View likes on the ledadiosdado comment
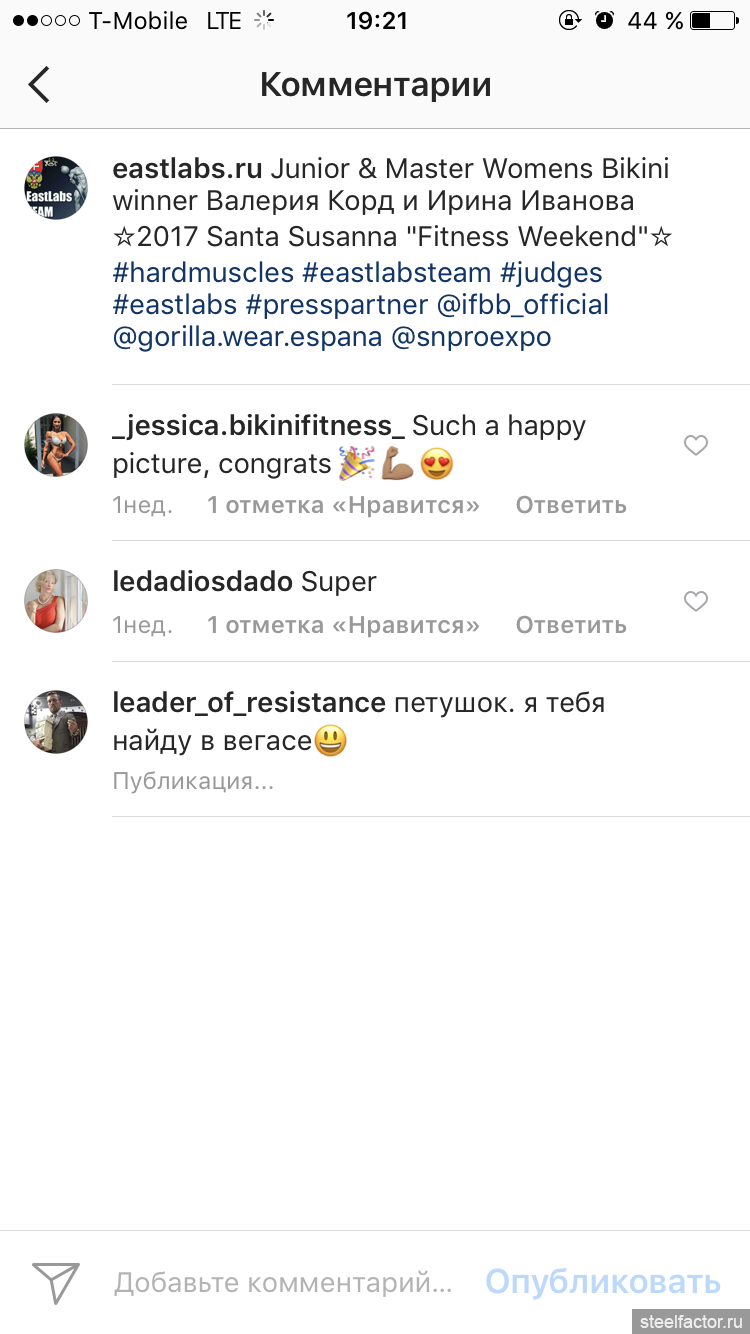The image size is (750, 1334). pos(343,625)
